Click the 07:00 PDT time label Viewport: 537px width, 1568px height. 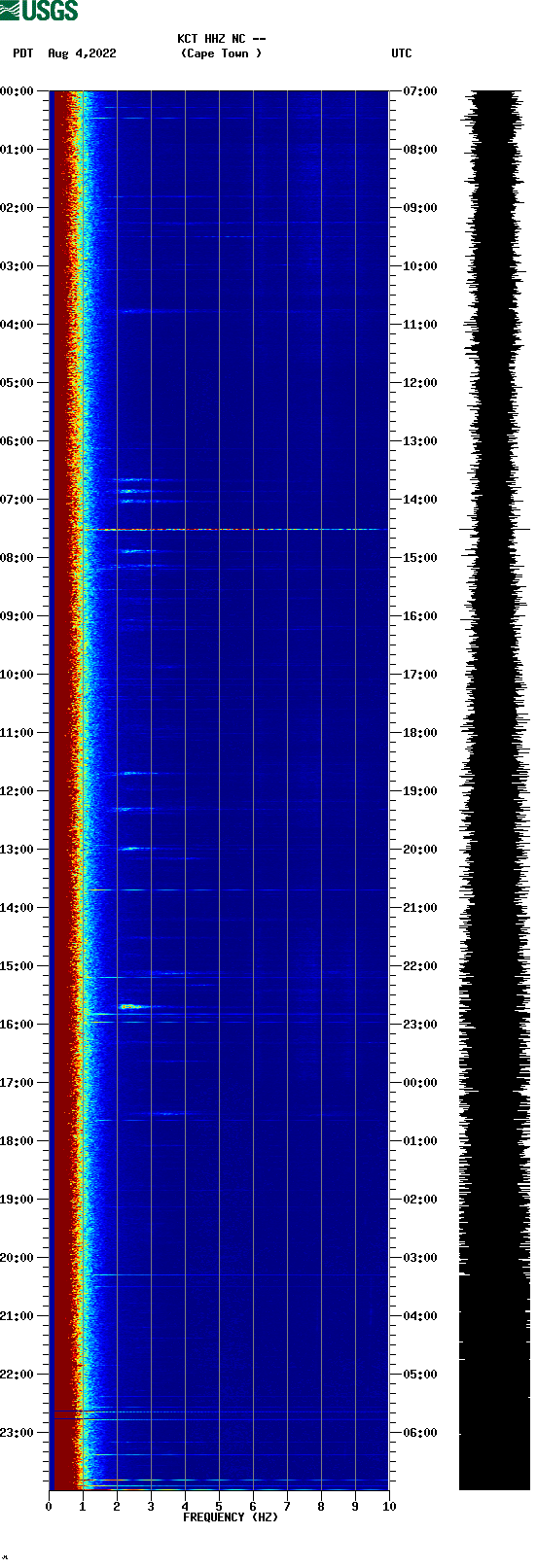point(18,500)
